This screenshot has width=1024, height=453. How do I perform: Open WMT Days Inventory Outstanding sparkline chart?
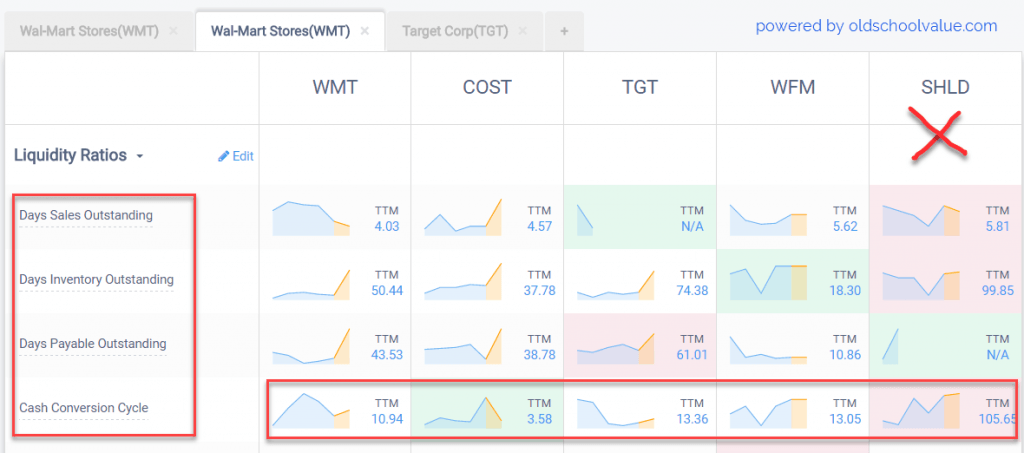click(311, 284)
